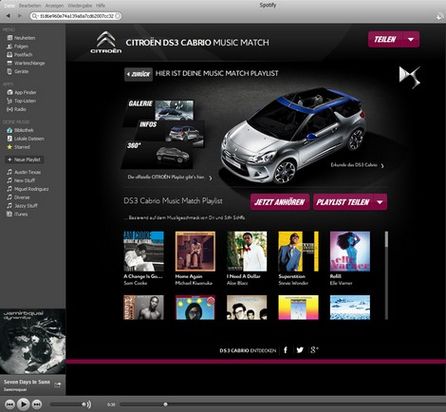Click the Aloe Blacc artist name
Screen dimensions: 446x412
[x=237, y=283]
